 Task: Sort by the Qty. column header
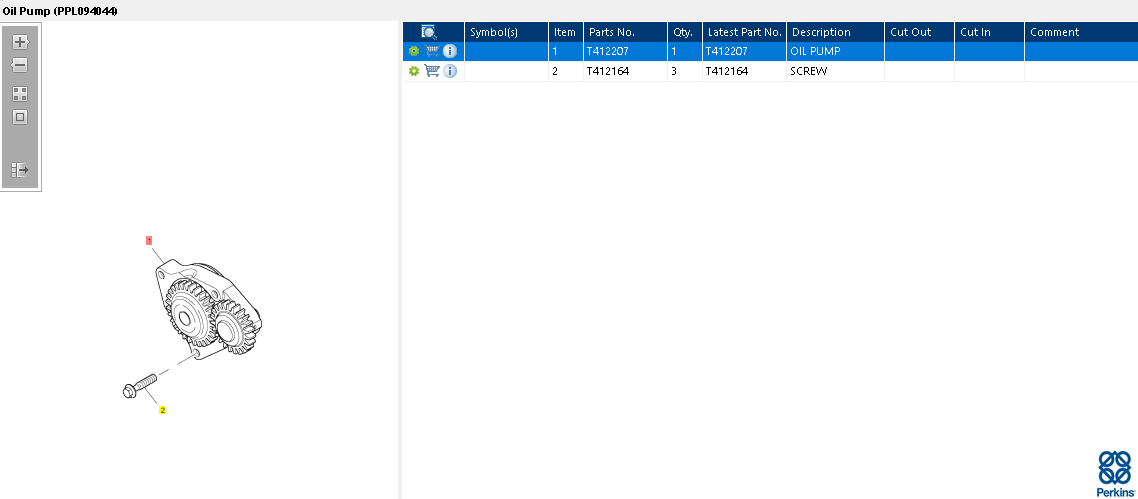pos(684,32)
